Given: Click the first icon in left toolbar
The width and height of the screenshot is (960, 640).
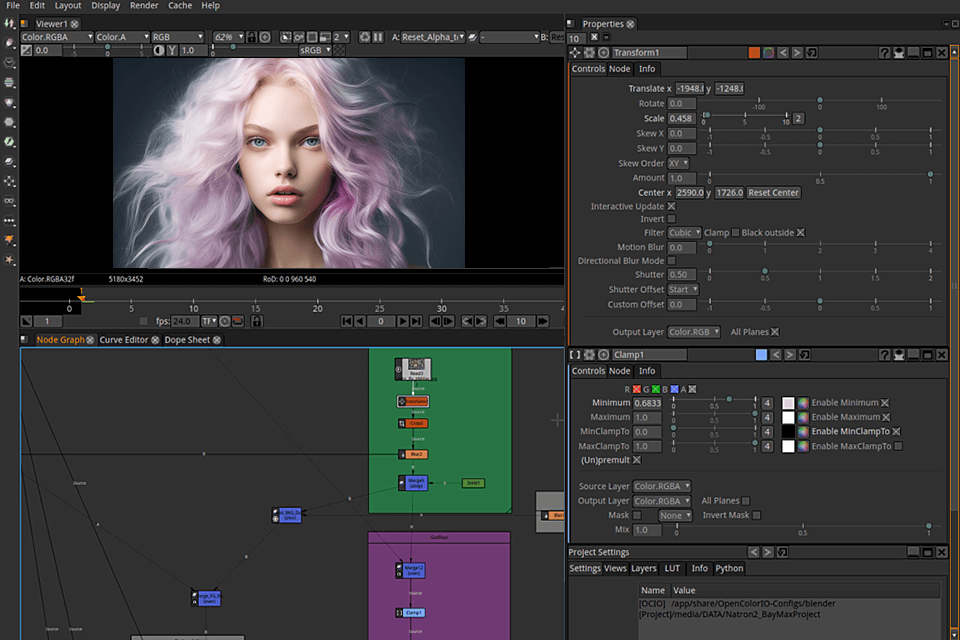Looking at the screenshot, I should [x=9, y=23].
